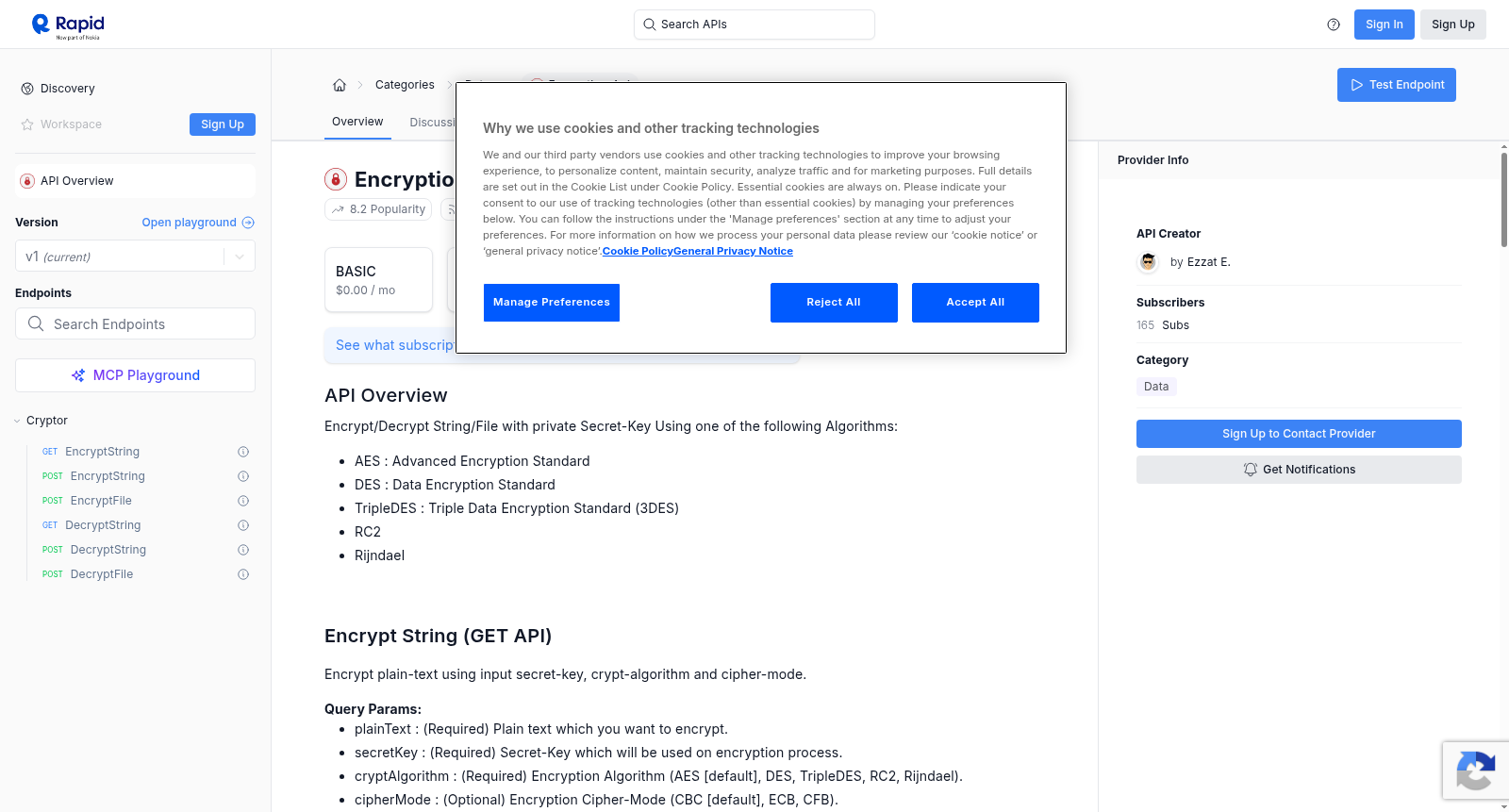Click the Get Notifications bell icon

tap(1251, 470)
